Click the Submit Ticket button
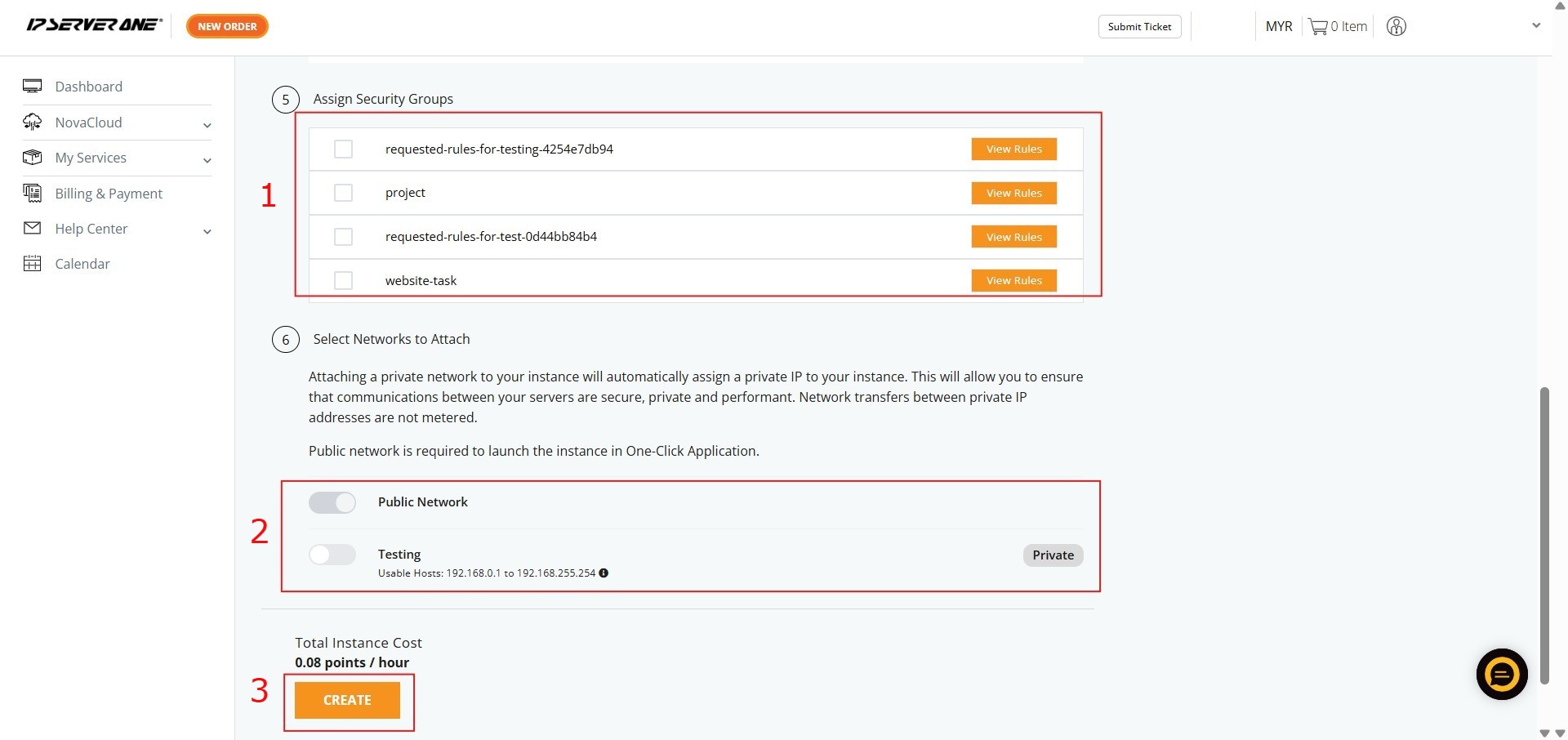The height and width of the screenshot is (740, 1568). pos(1139,27)
